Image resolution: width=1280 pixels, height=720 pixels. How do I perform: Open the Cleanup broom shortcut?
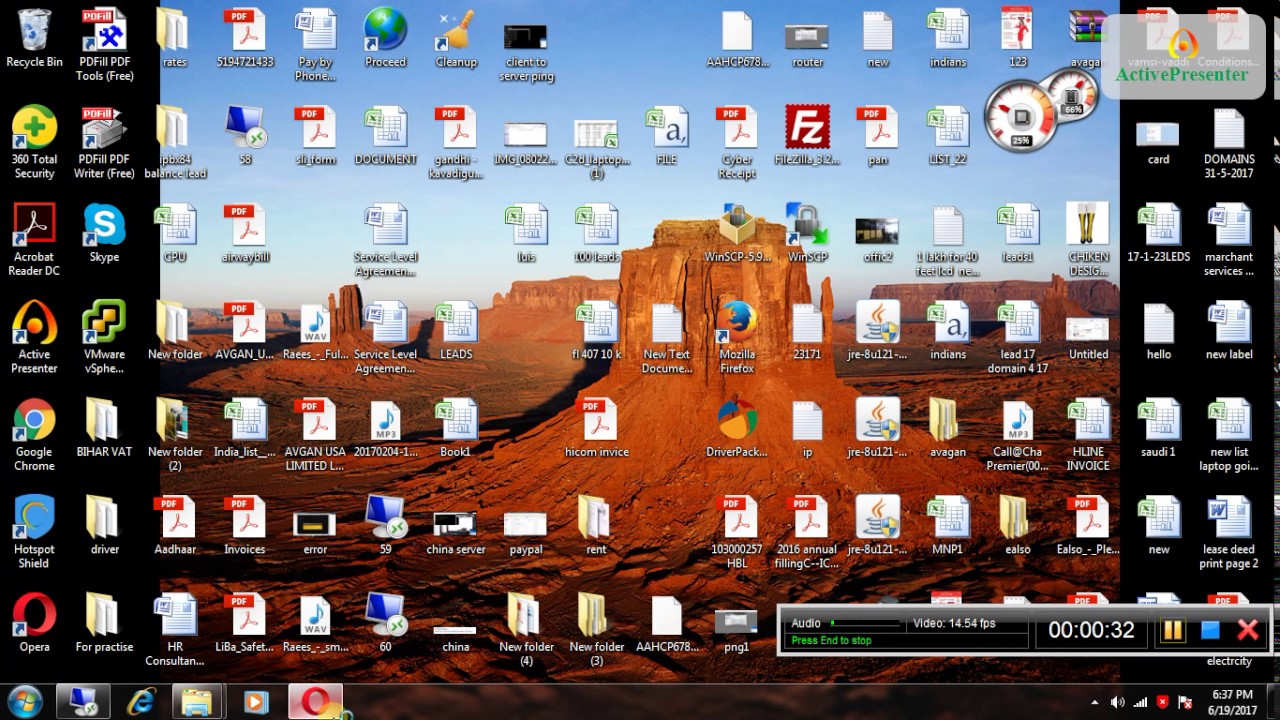tap(456, 39)
